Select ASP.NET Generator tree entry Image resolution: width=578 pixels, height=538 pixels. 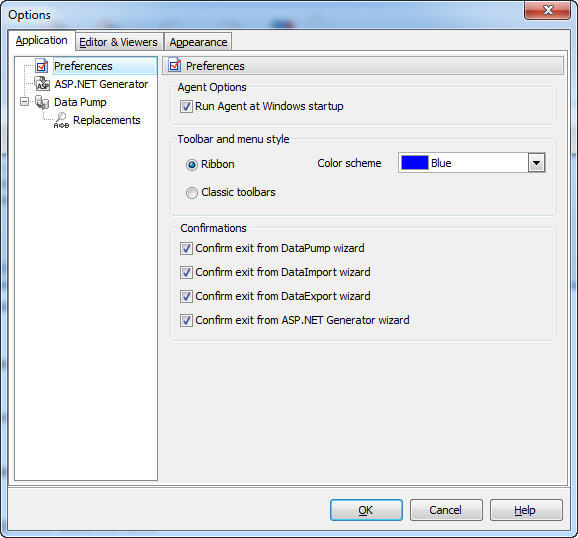tap(101, 84)
